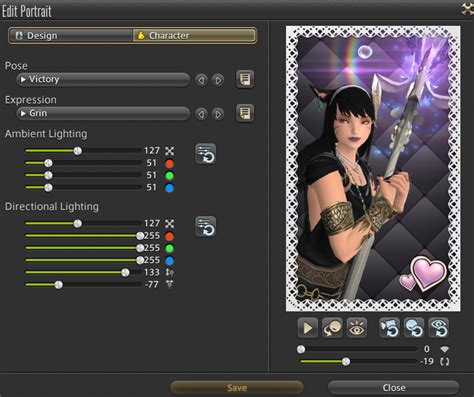474x397 pixels.
Task: Open the Grin expression dropdown
Action: pos(103,114)
